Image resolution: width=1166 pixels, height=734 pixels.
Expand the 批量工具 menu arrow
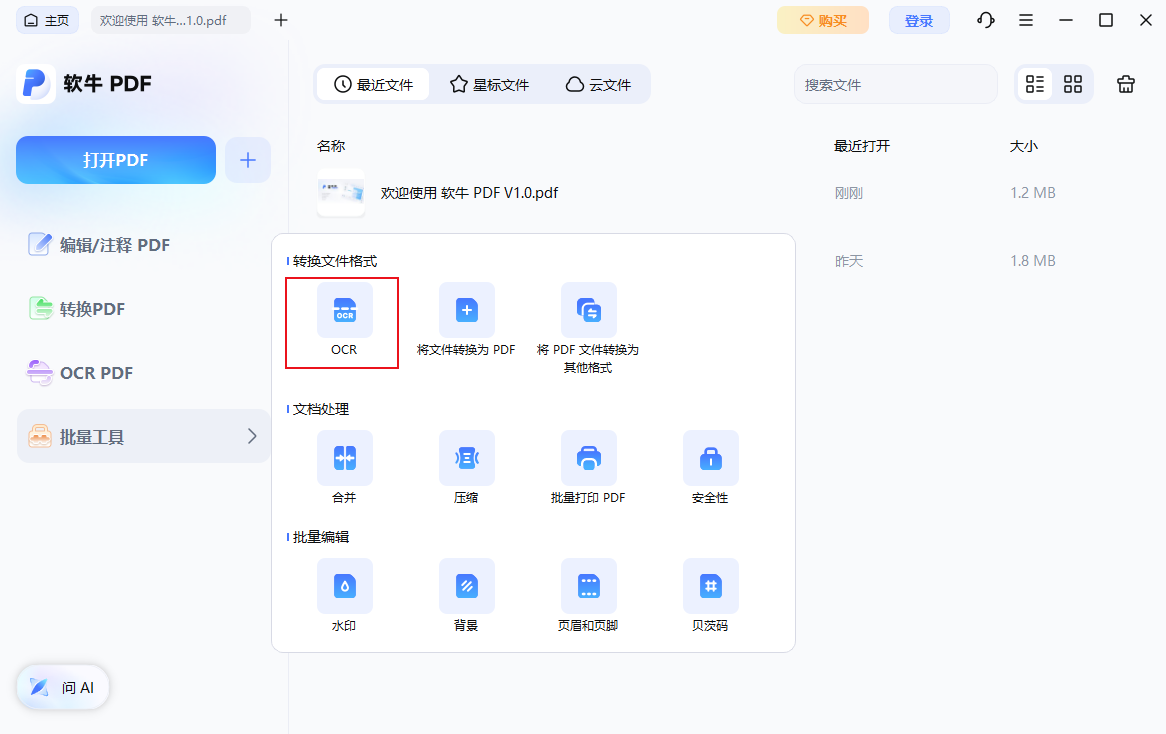(x=252, y=437)
